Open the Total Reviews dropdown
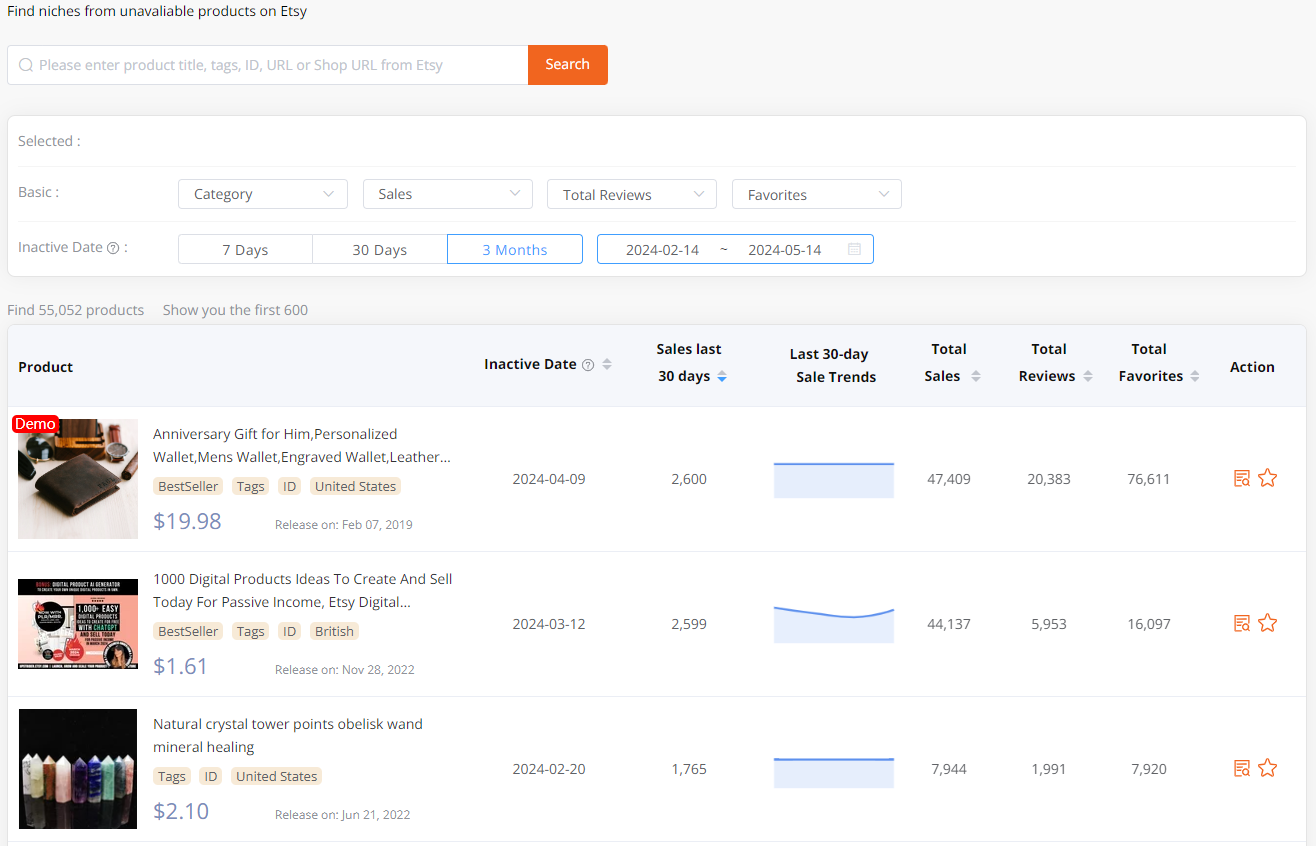 (x=631, y=193)
